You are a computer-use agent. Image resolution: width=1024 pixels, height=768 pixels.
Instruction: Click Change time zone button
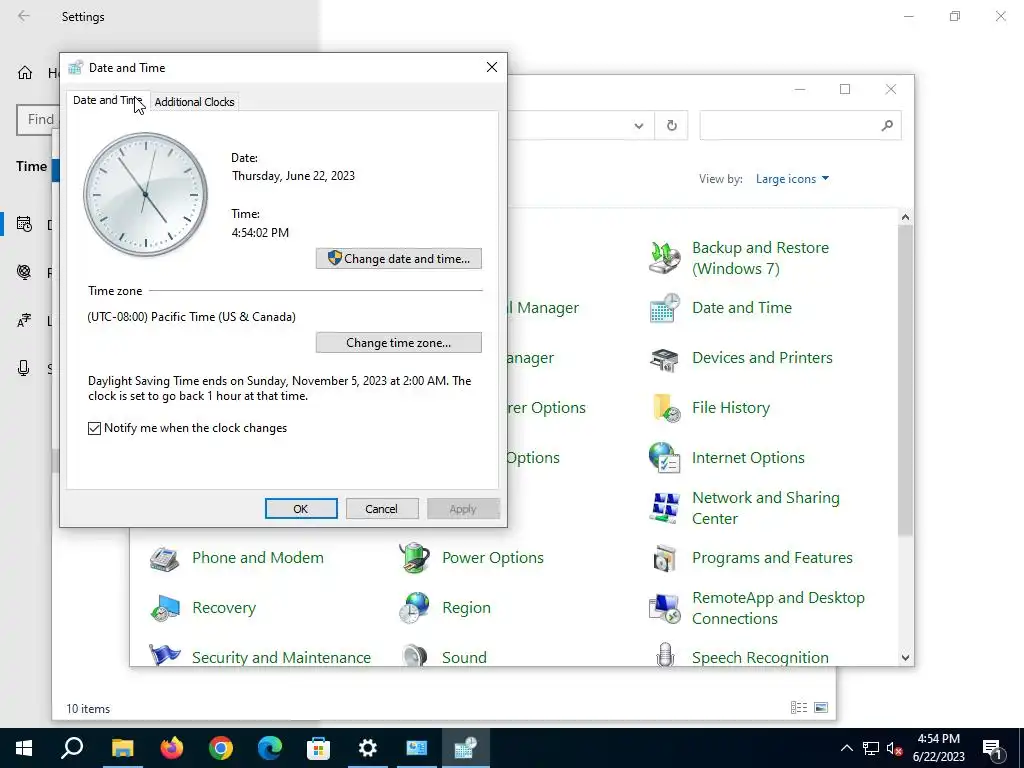[398, 343]
